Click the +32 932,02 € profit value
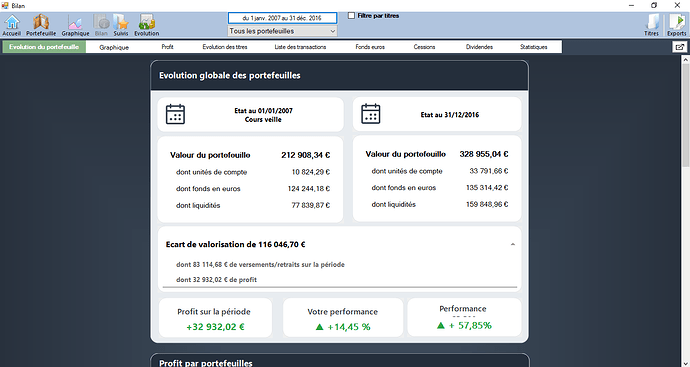The width and height of the screenshot is (690, 367). point(215,327)
